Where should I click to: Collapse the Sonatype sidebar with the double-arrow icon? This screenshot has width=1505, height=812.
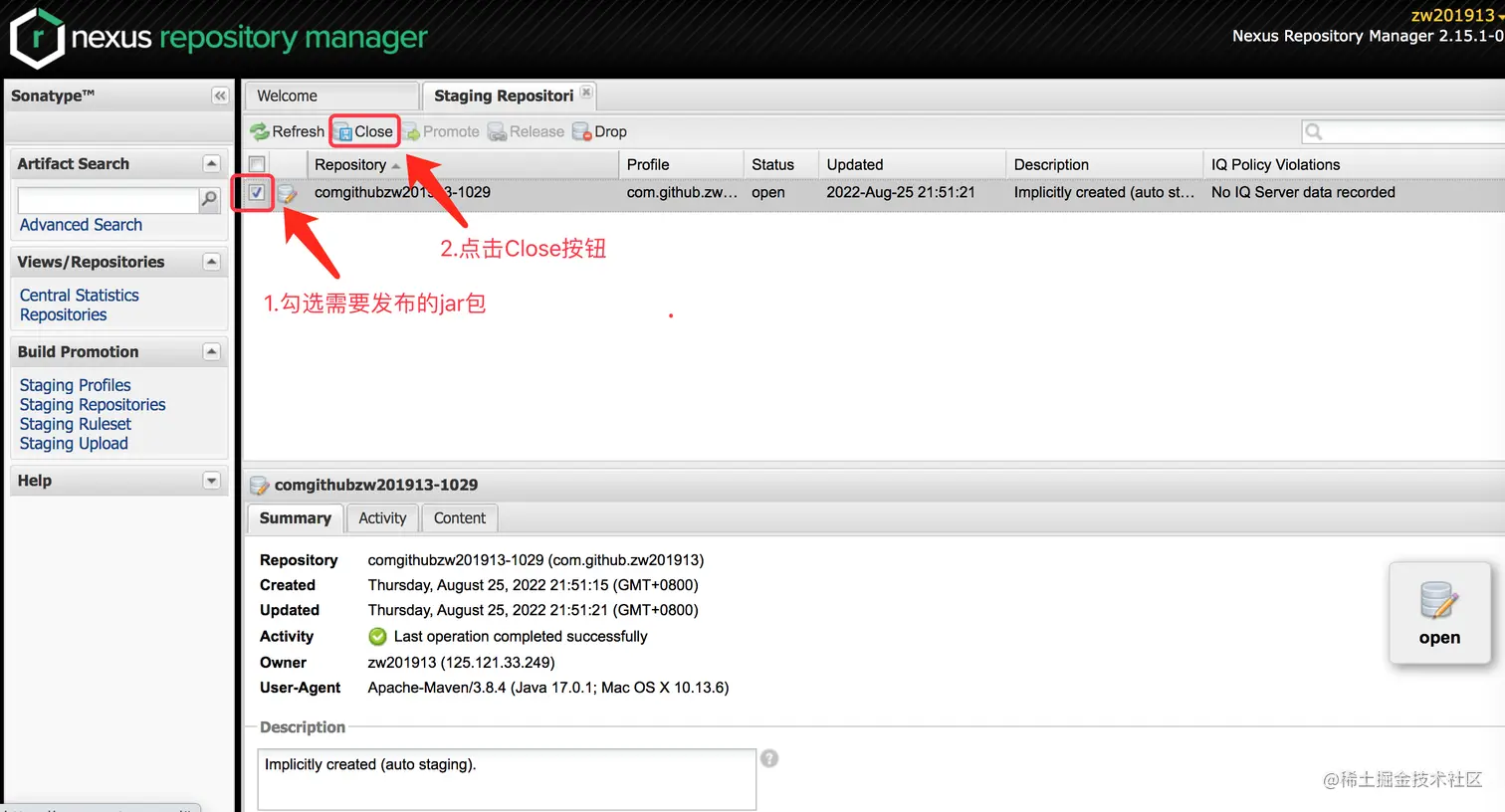[x=220, y=96]
